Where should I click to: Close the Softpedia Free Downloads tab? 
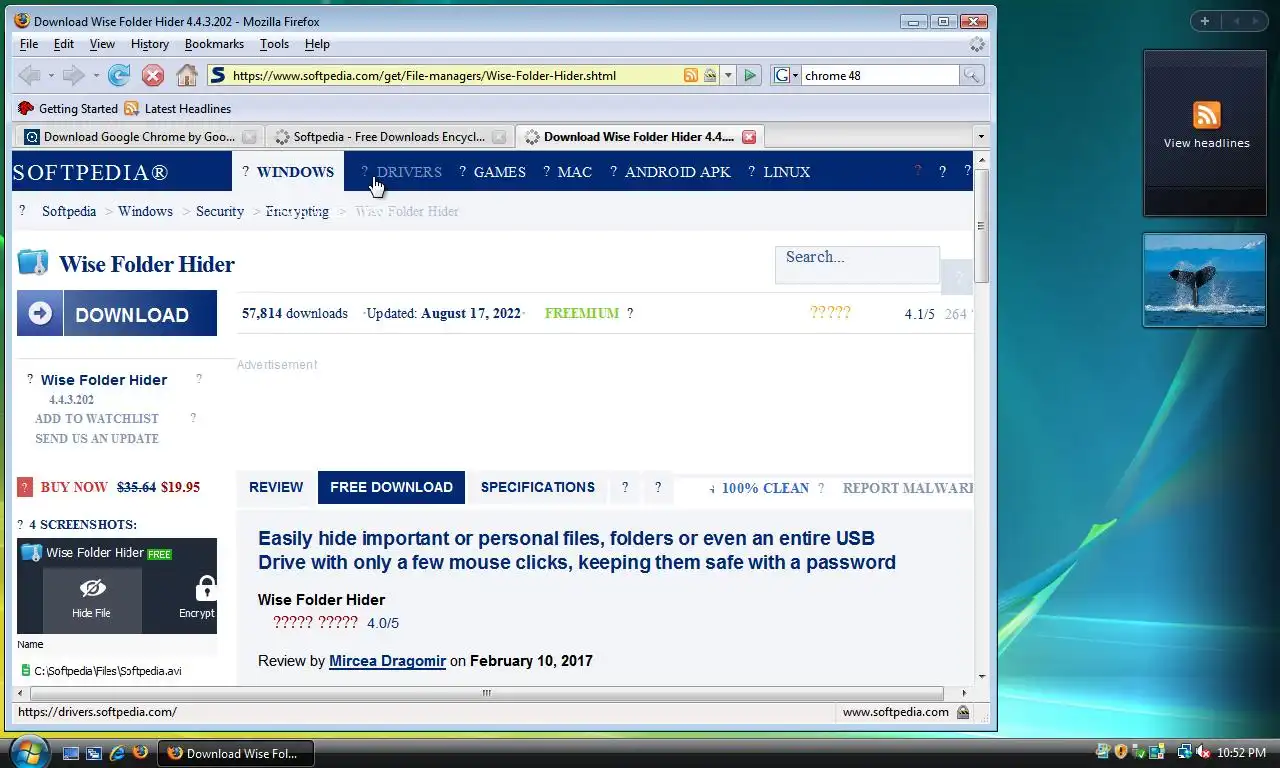(500, 137)
